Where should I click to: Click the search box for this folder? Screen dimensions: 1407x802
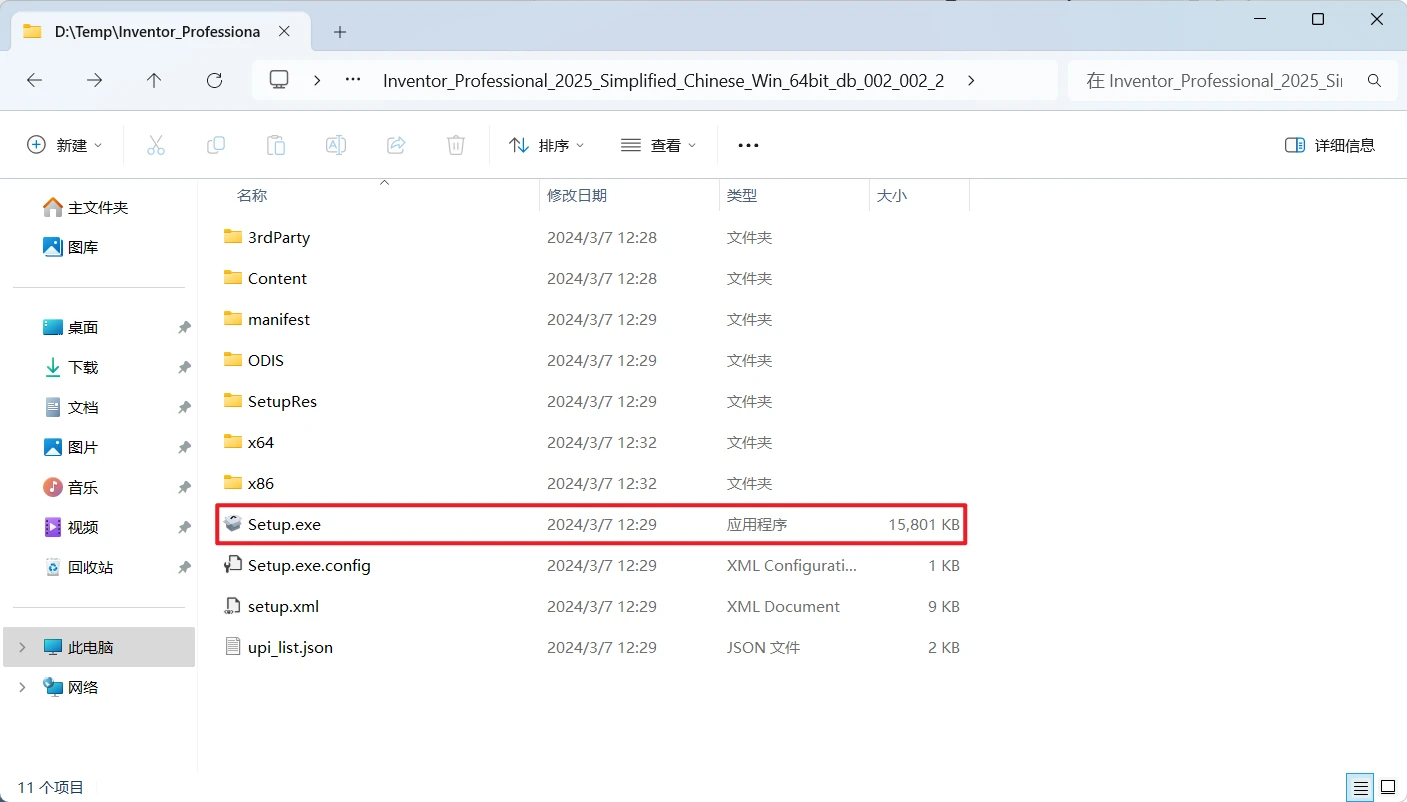(1232, 80)
